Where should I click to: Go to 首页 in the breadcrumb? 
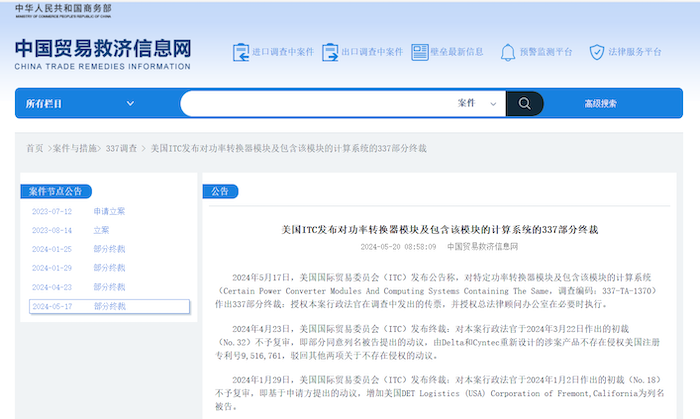(34, 148)
